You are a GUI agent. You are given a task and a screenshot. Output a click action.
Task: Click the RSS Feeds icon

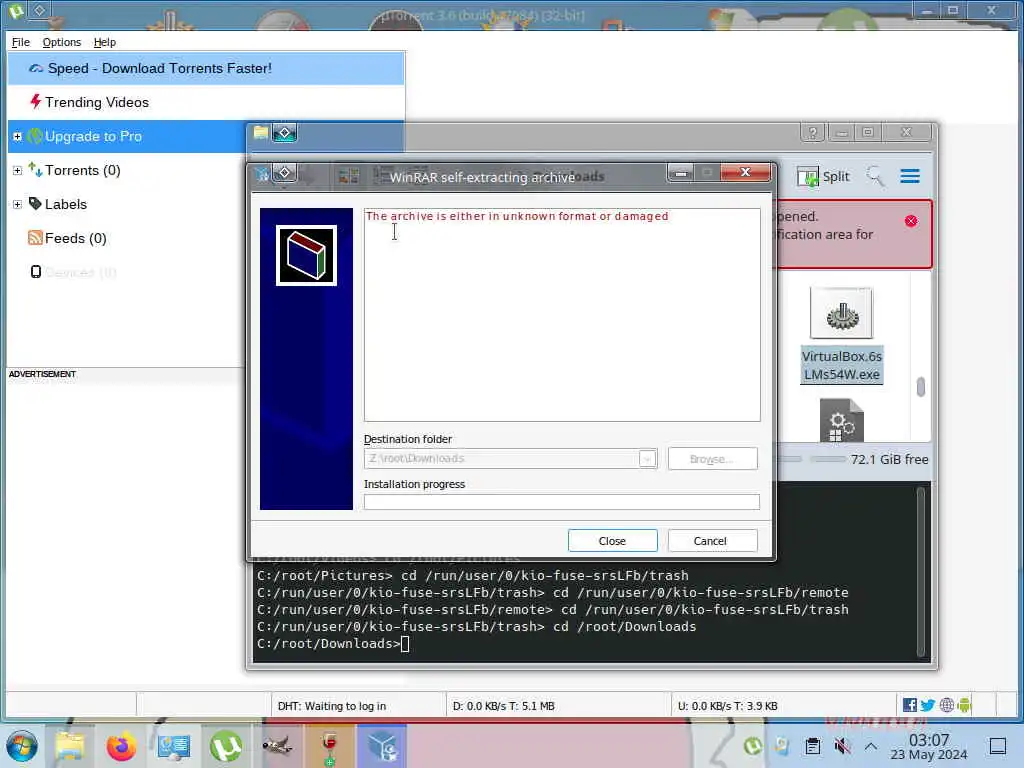pos(35,238)
